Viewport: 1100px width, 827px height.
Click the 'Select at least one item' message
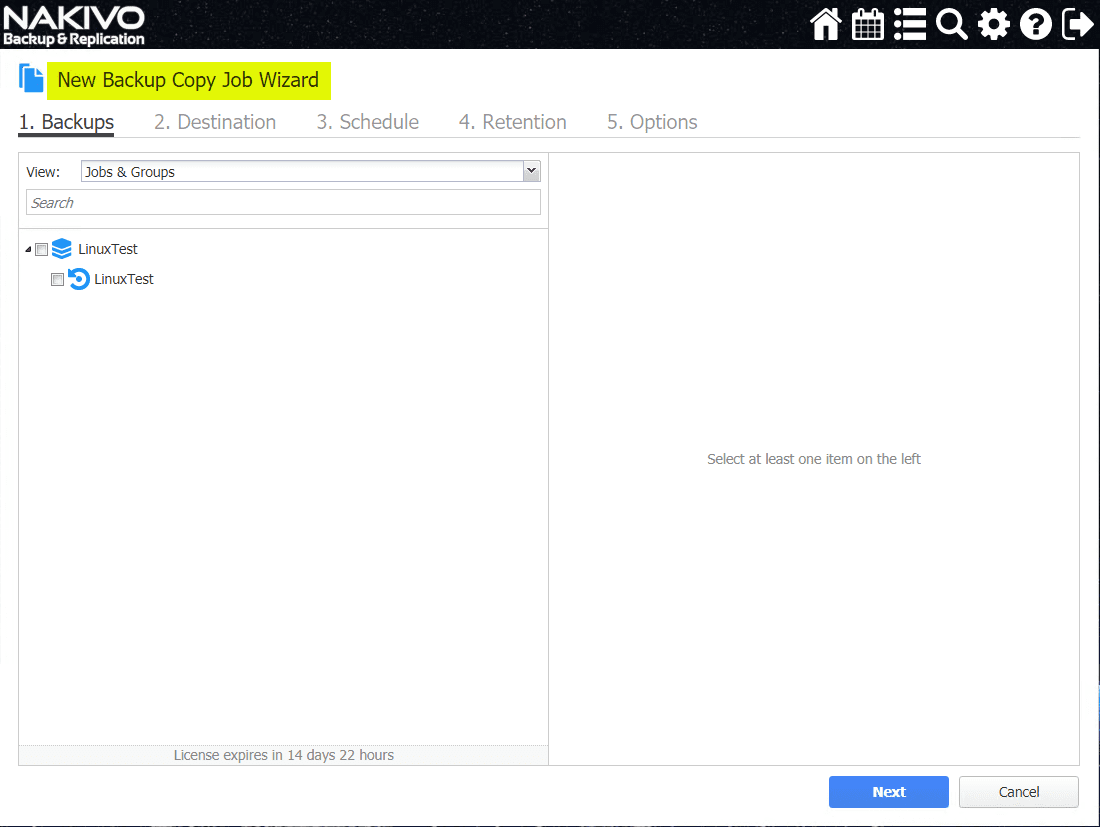coord(814,459)
